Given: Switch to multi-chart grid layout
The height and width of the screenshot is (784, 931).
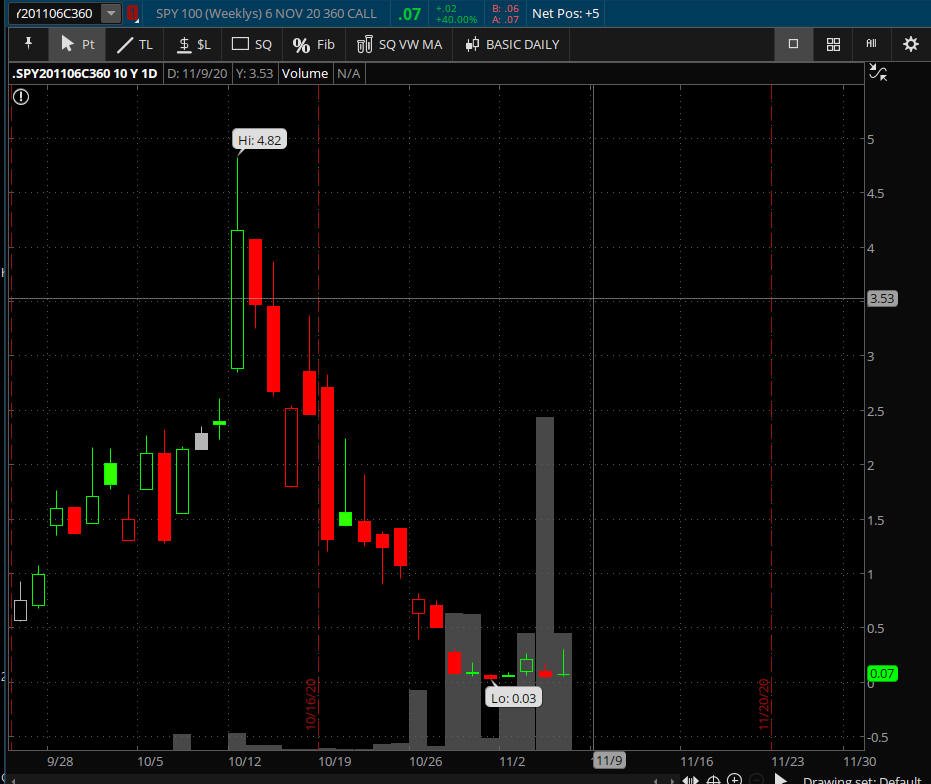Looking at the screenshot, I should [833, 44].
